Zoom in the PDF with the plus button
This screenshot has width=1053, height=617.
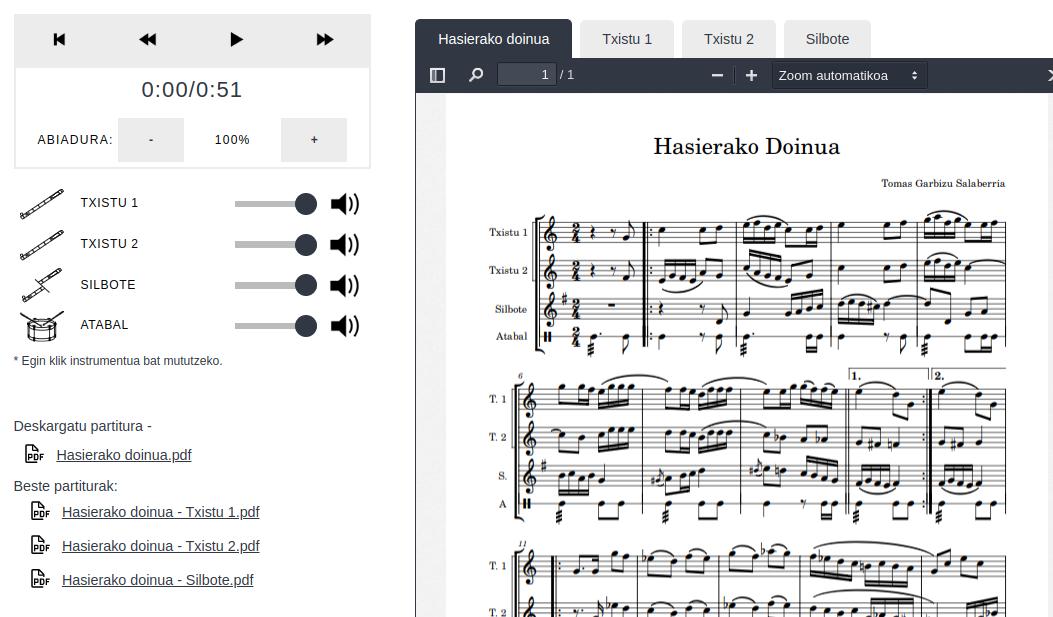pos(751,75)
